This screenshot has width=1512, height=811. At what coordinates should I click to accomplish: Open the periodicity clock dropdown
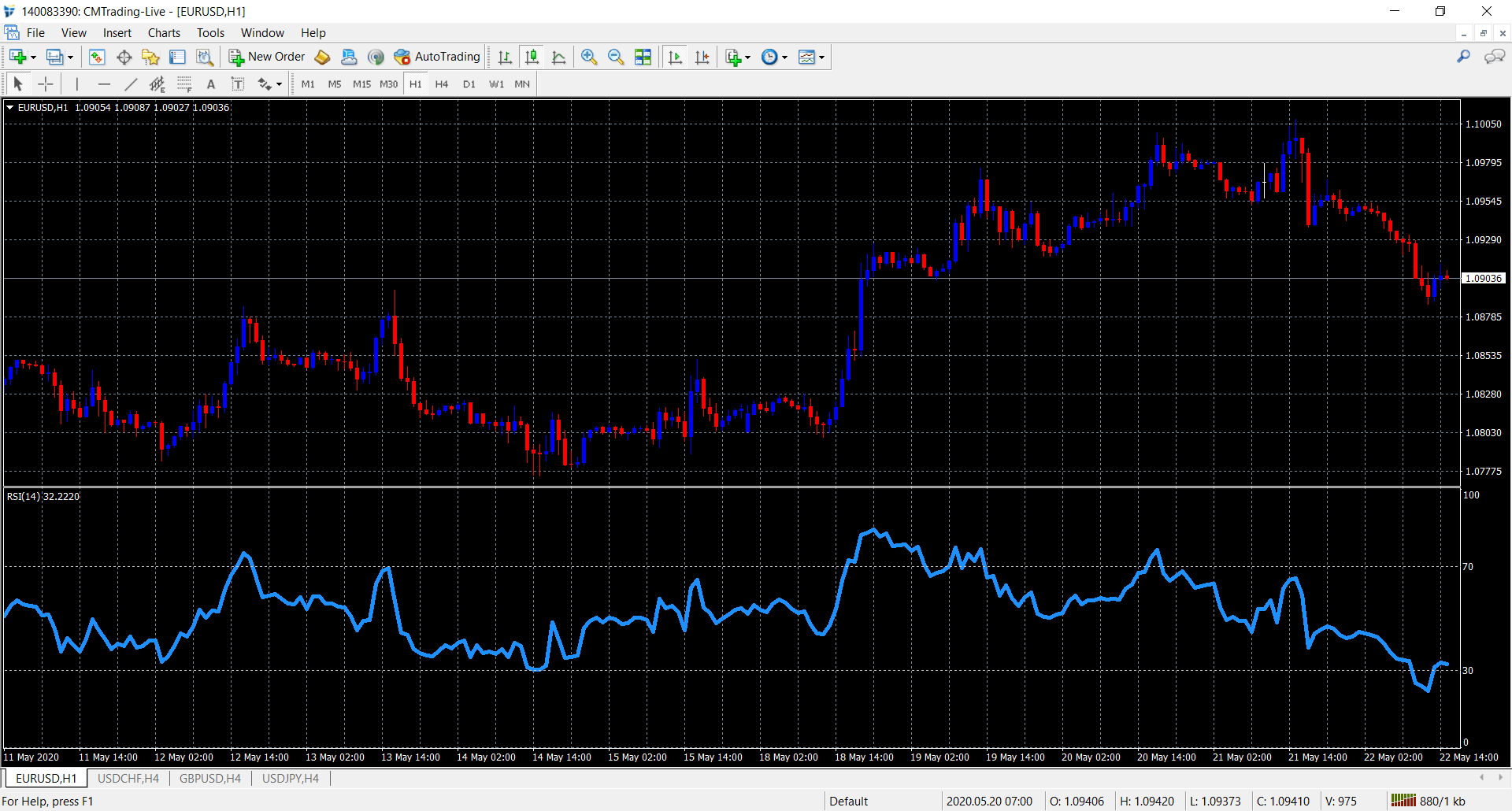784,57
